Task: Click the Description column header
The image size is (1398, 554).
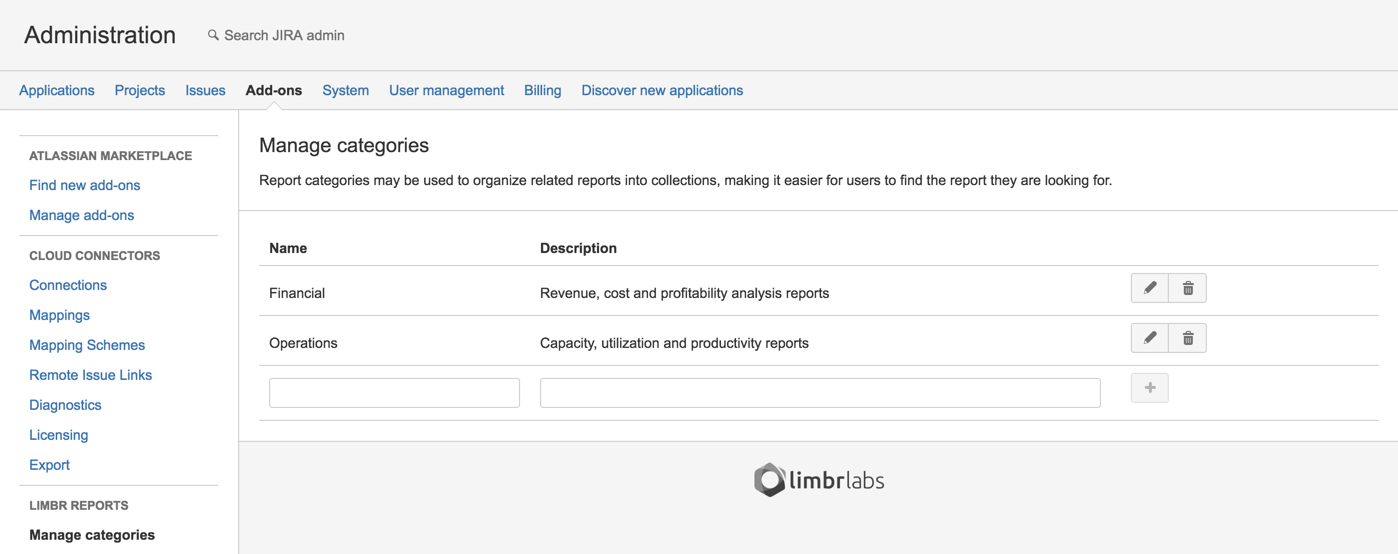Action: (x=578, y=248)
